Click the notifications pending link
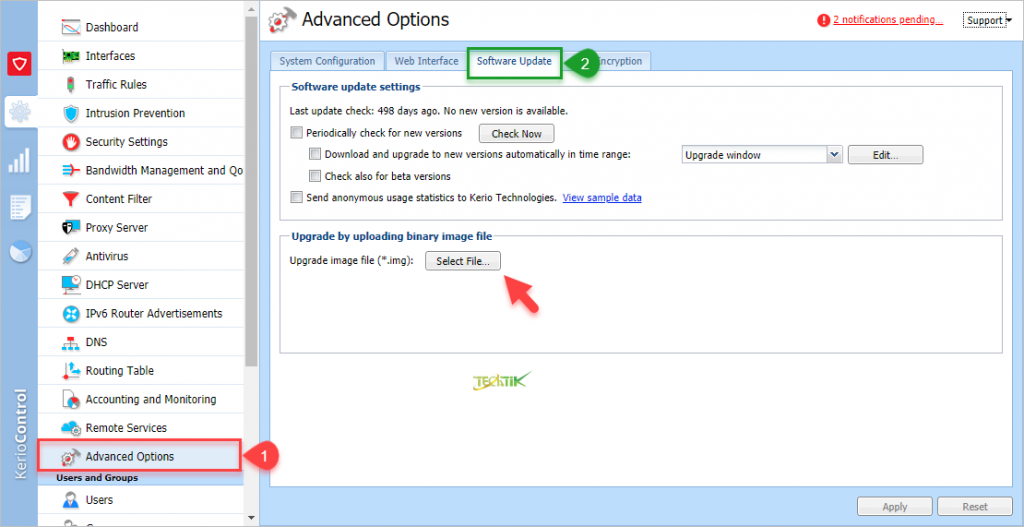The width and height of the screenshot is (1024, 527). 886,20
